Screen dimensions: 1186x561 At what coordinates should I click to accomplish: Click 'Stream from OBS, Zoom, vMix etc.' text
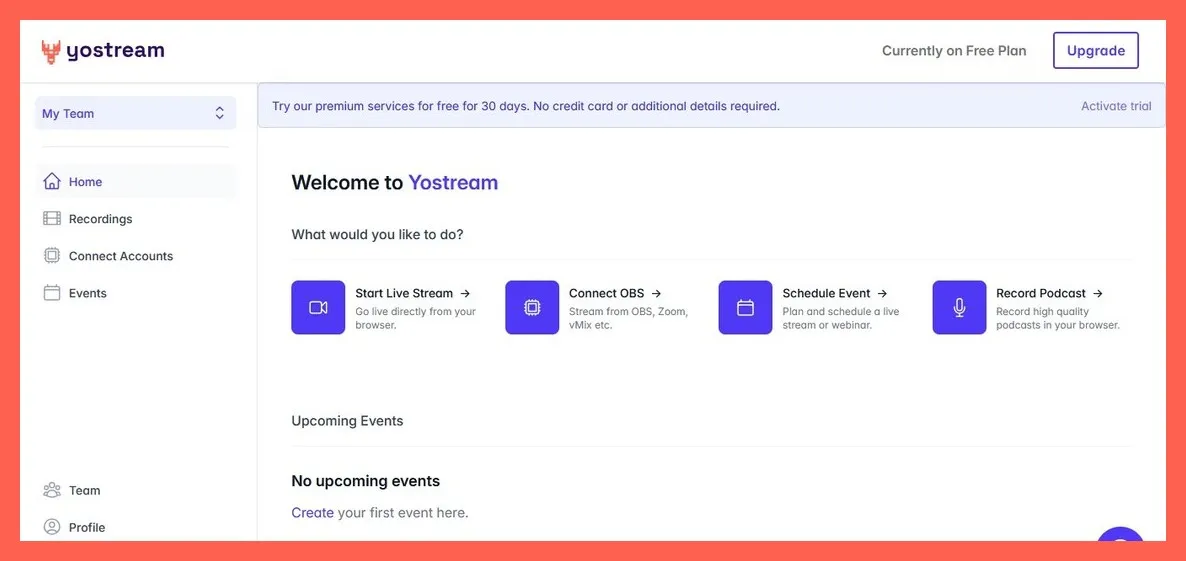[629, 318]
